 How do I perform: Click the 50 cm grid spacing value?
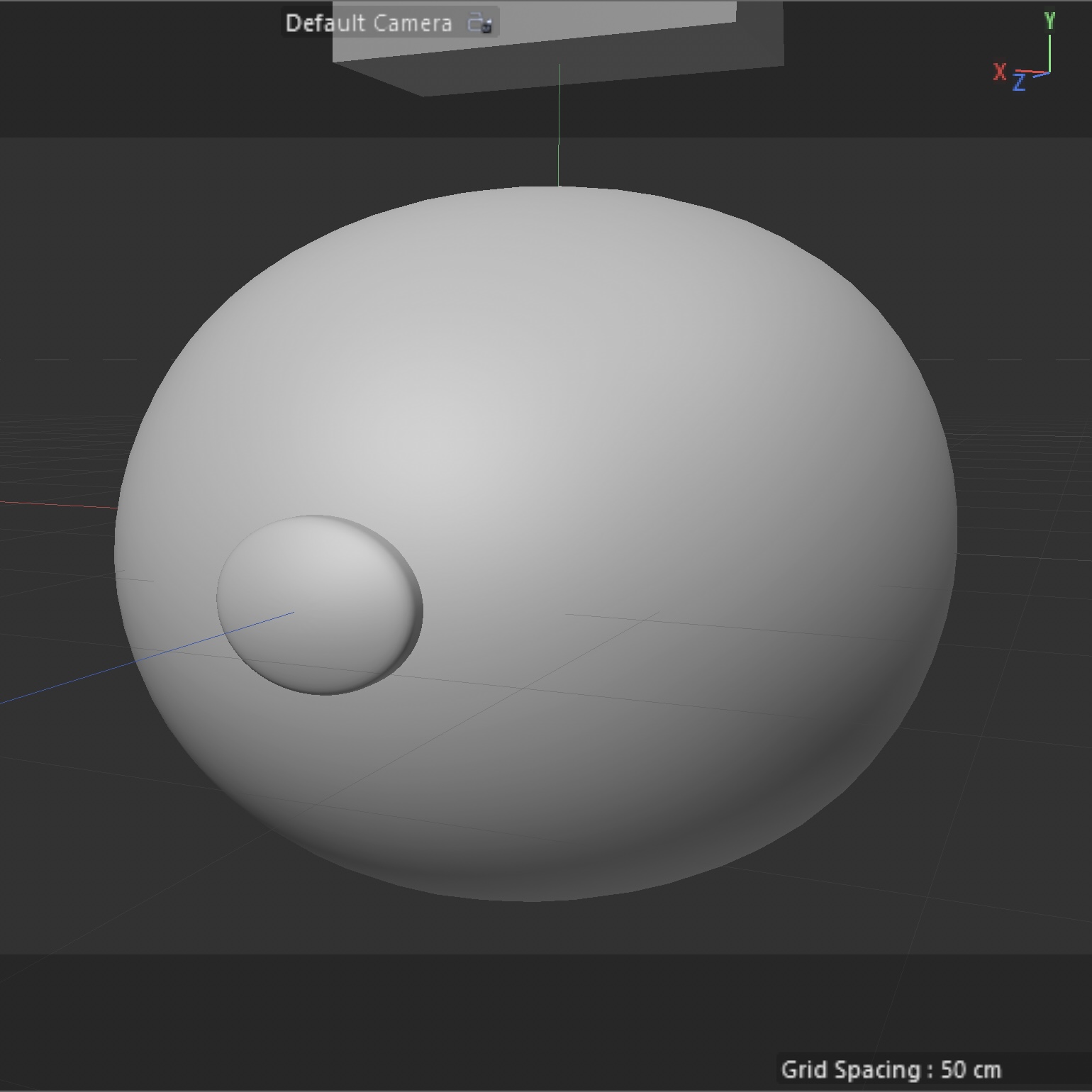[x=970, y=1069]
